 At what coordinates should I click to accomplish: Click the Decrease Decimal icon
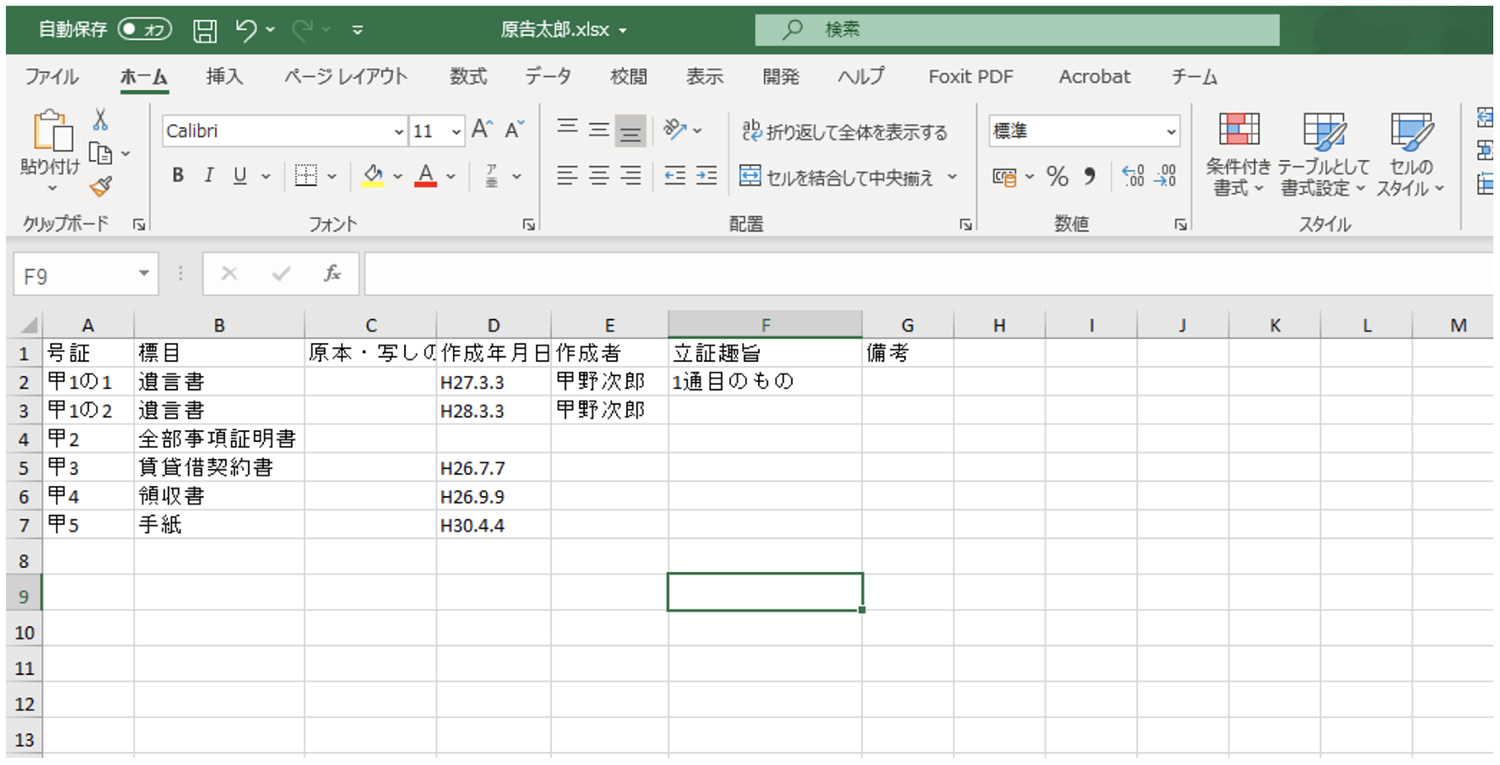(x=1165, y=177)
